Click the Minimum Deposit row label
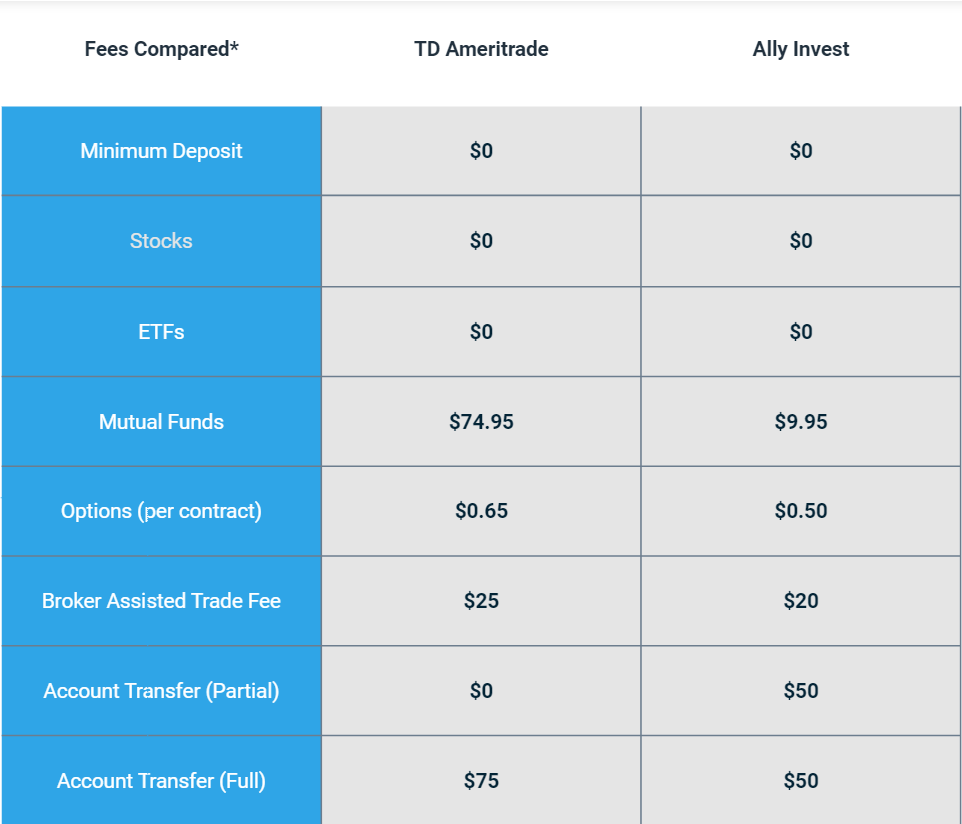This screenshot has height=824, width=962. (x=161, y=151)
